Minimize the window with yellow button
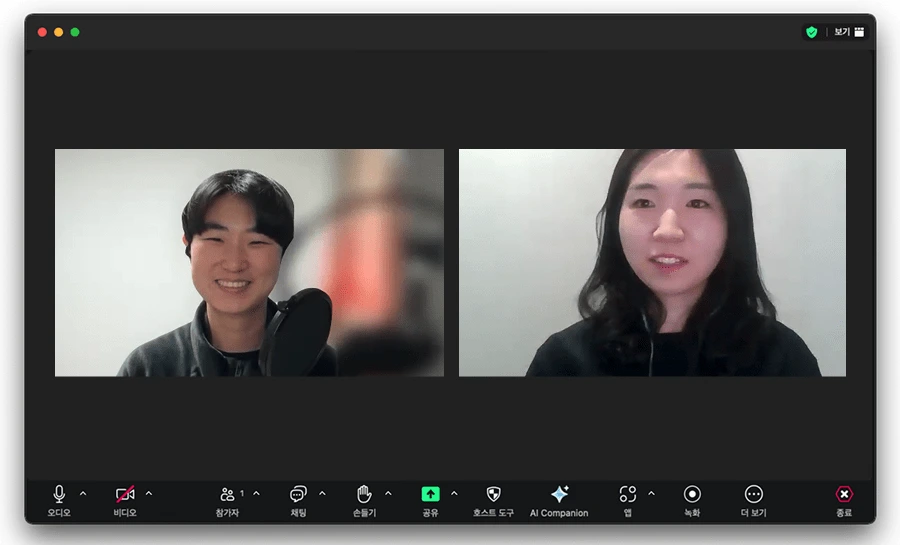 59,32
